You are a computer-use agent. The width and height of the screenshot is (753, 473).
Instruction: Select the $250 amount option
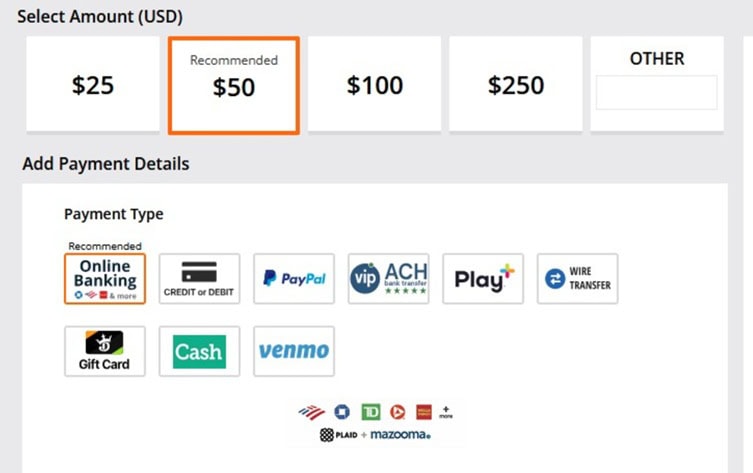point(516,85)
